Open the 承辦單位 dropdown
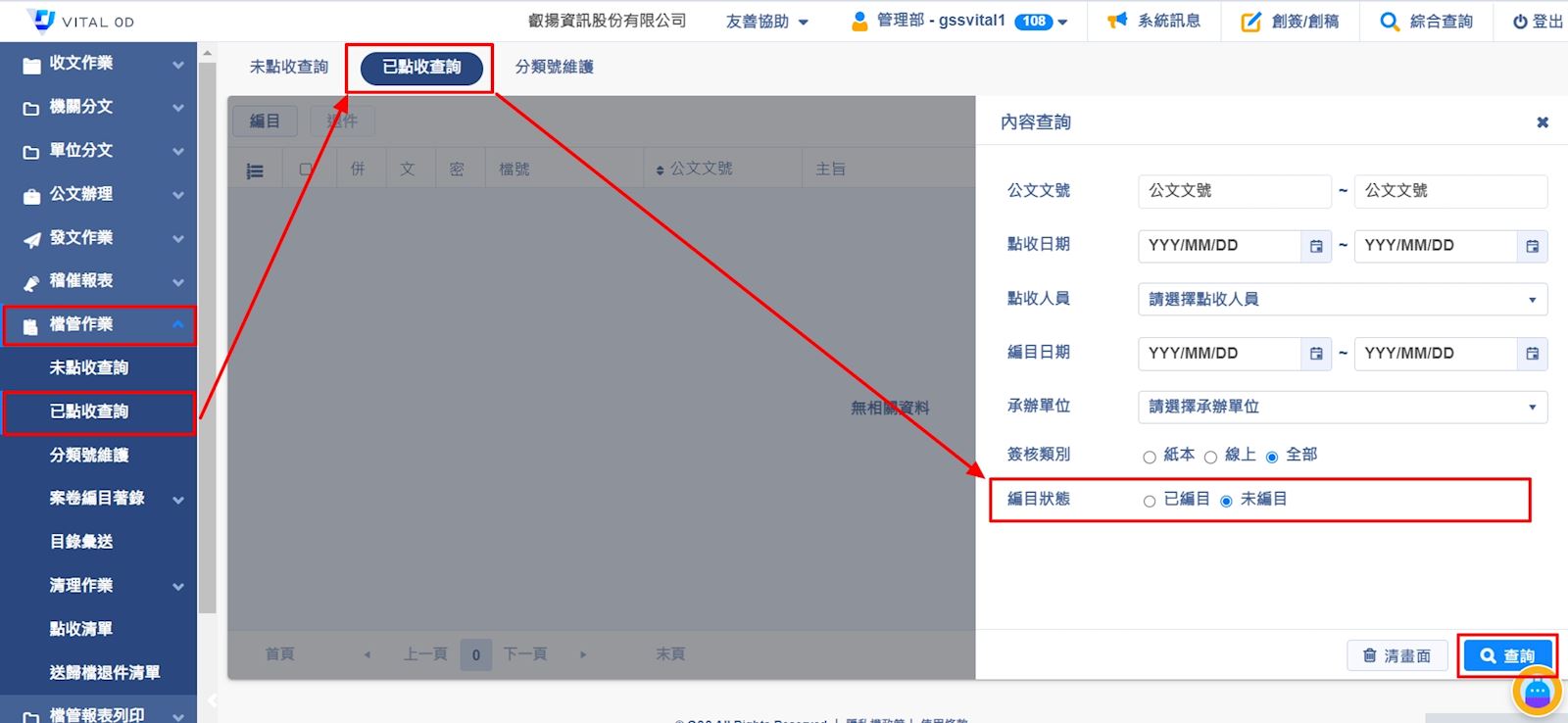Screen dimensions: 1568x723 tap(1343, 408)
